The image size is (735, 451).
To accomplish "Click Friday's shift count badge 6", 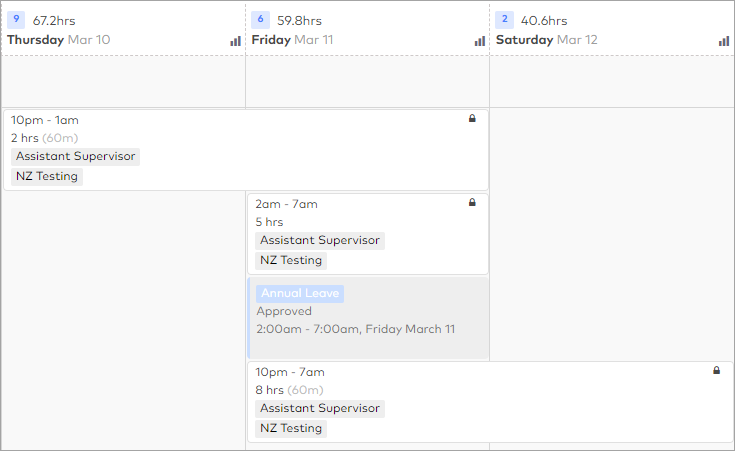I will tap(260, 20).
